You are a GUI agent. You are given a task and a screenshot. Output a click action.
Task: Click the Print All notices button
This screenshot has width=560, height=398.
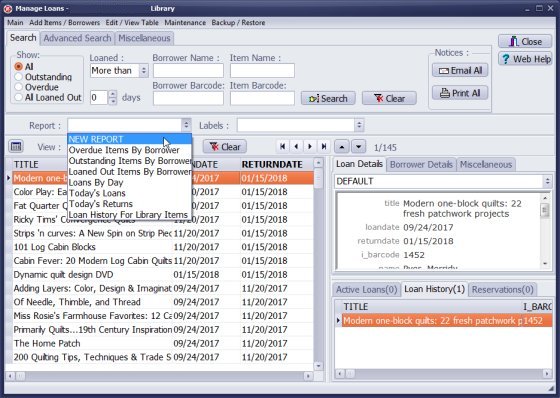460,93
